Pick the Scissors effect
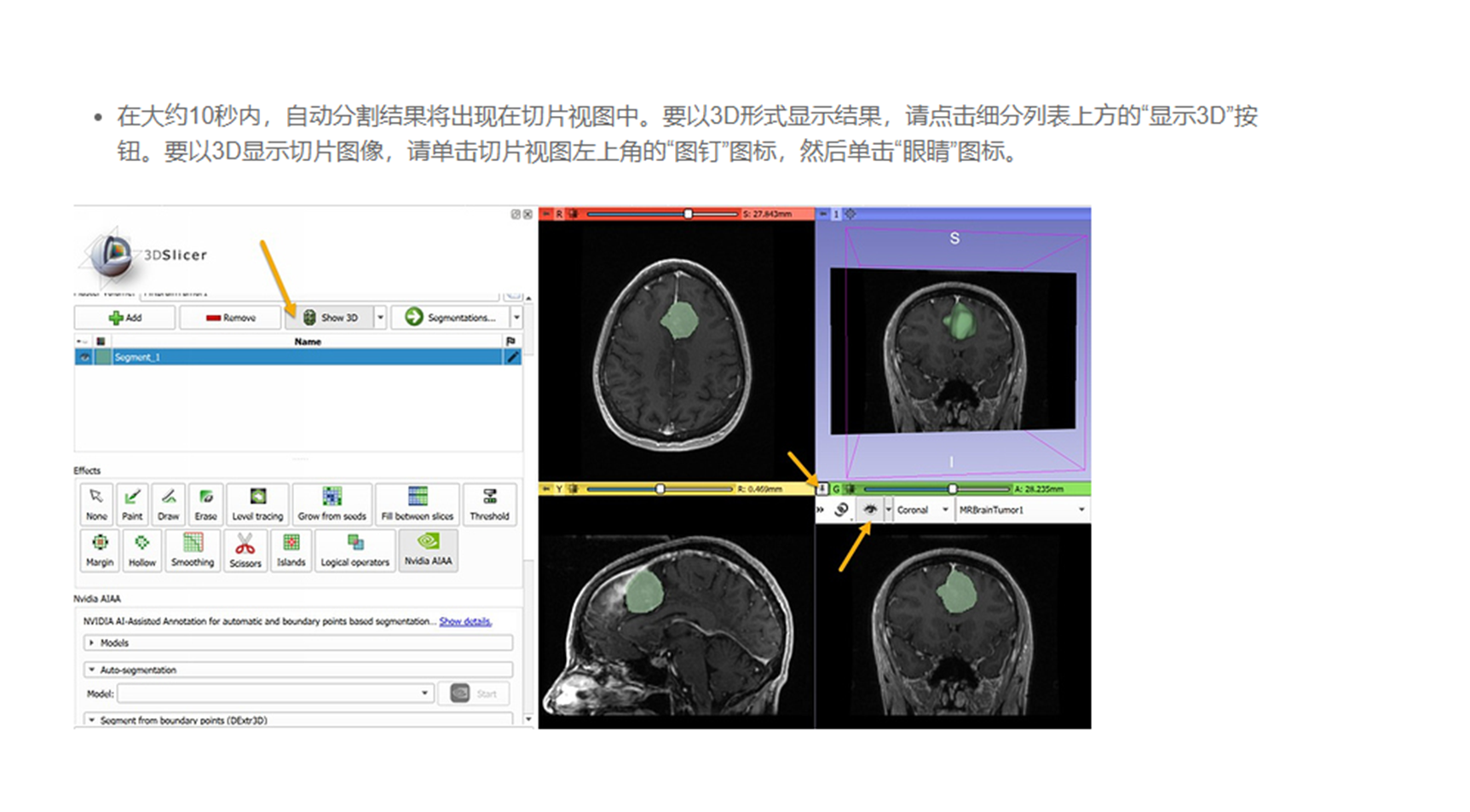This screenshot has height=812, width=1470. click(245, 550)
